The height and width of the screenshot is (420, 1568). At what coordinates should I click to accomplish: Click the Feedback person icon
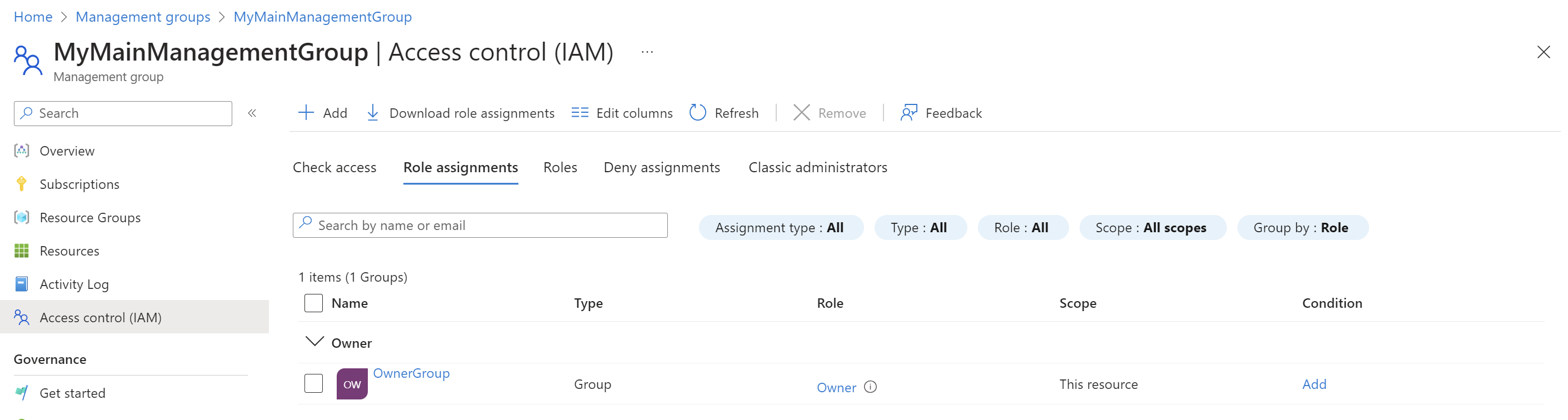909,113
